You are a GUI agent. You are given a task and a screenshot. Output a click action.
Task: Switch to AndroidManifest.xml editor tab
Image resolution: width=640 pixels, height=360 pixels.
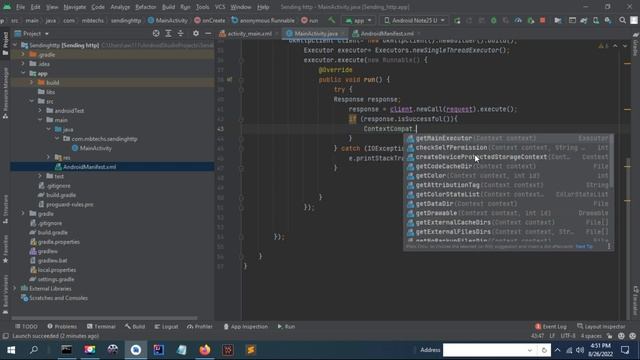386,33
